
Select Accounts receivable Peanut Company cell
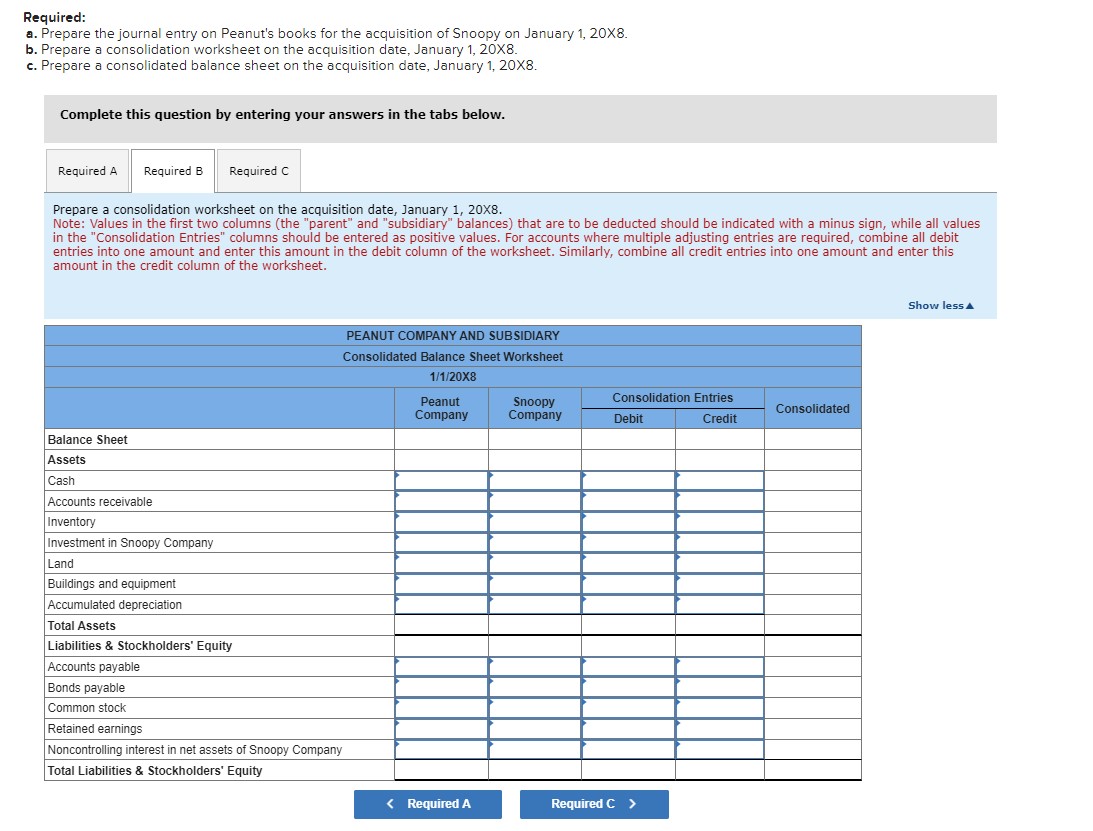441,501
